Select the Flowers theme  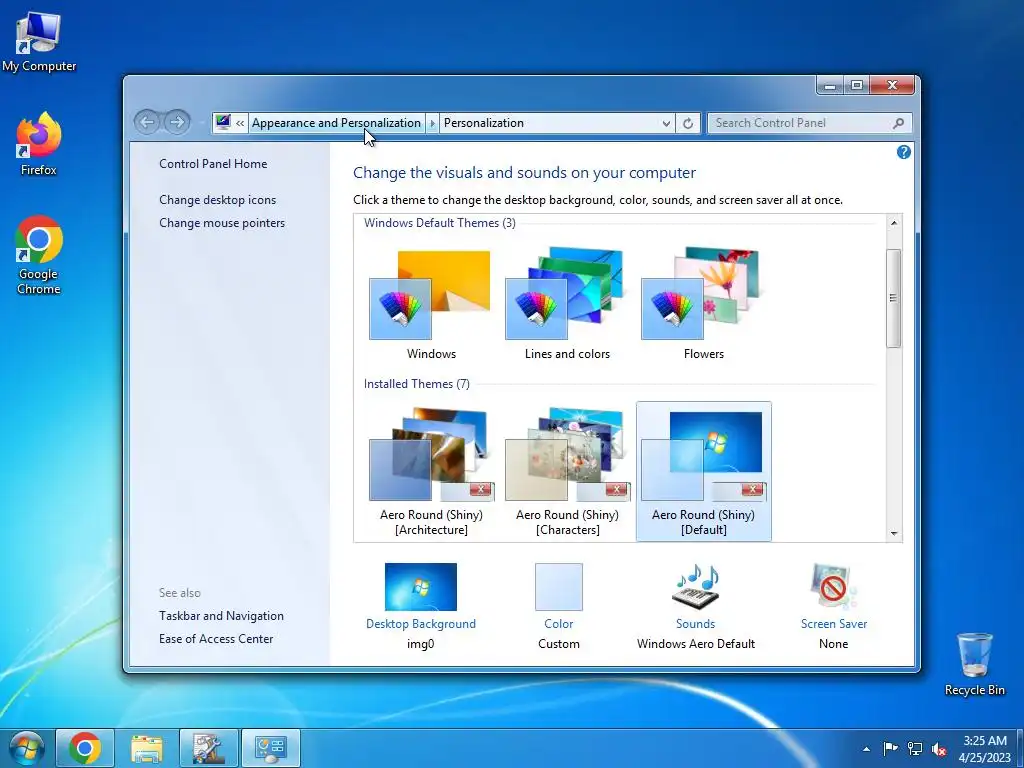703,304
